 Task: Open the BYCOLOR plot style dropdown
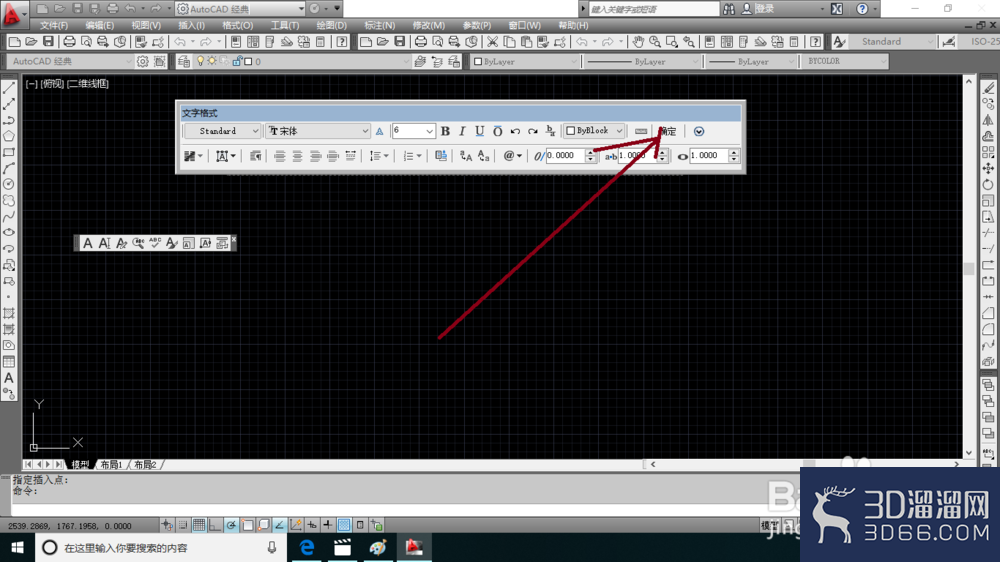tap(844, 61)
